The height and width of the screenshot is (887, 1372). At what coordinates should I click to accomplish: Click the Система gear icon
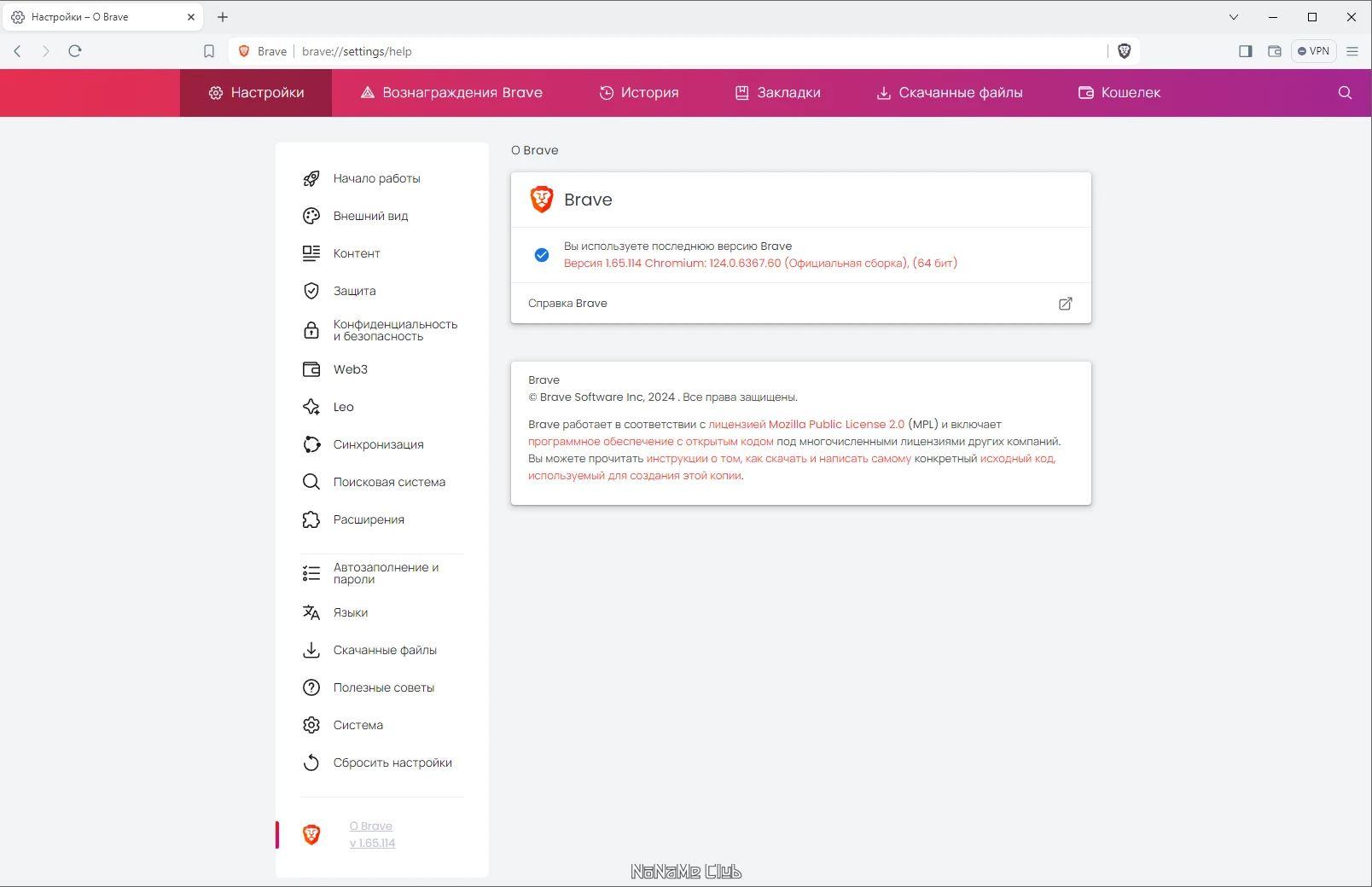pos(311,725)
